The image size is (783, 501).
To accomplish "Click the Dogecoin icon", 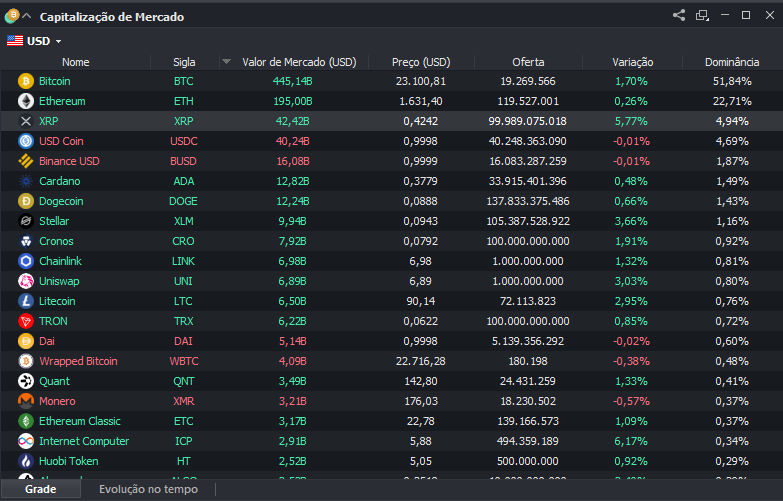I will coord(26,201).
